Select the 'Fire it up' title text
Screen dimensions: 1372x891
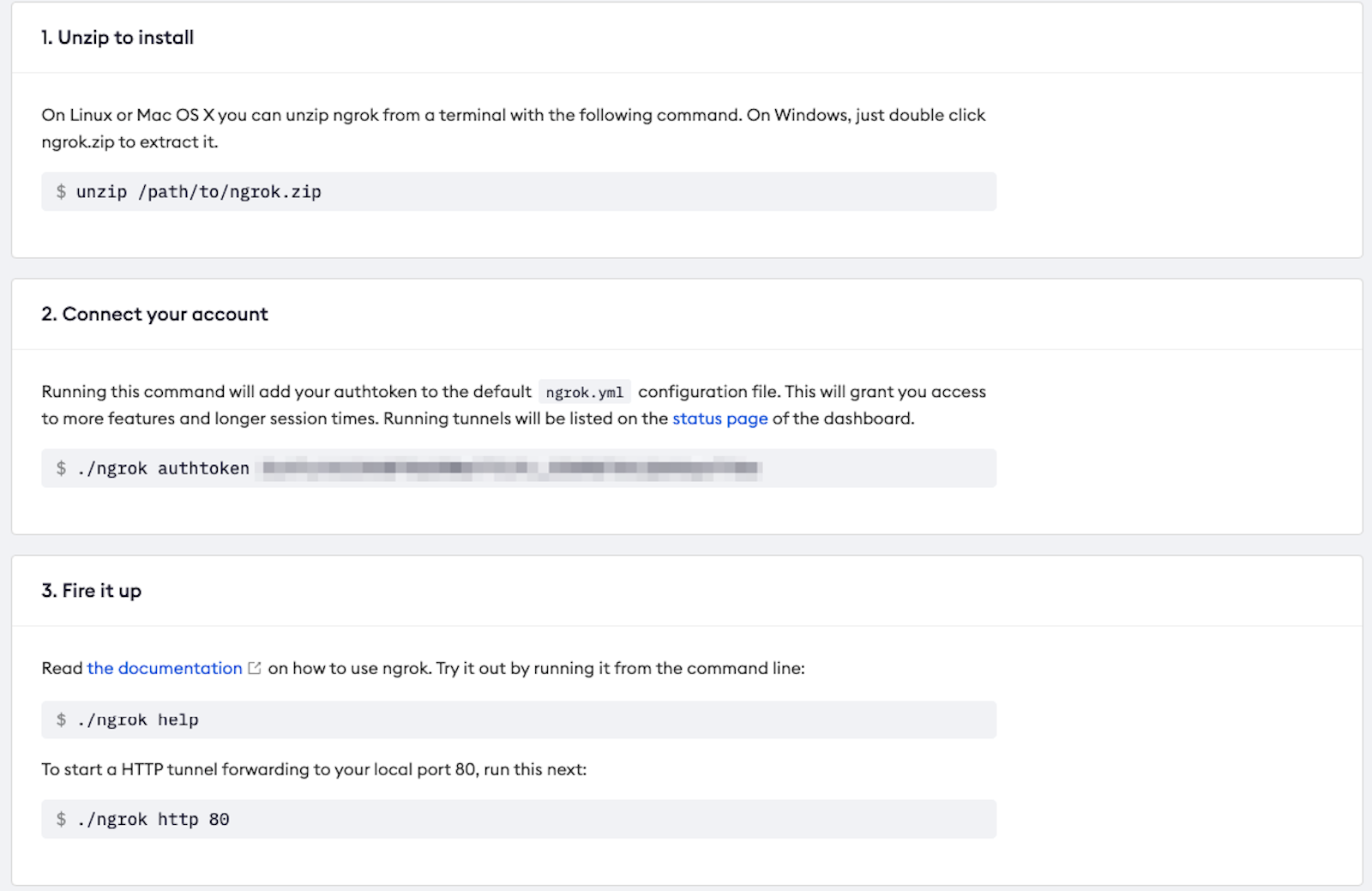(101, 590)
